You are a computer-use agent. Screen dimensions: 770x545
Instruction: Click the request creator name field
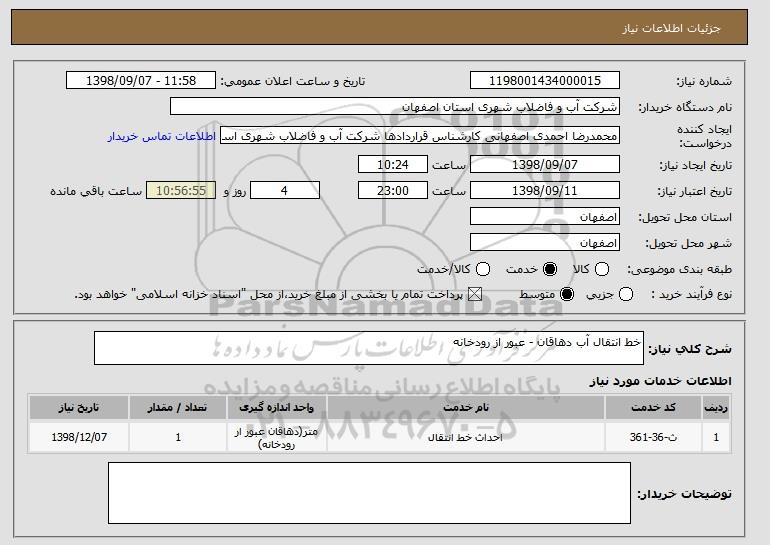(420, 136)
